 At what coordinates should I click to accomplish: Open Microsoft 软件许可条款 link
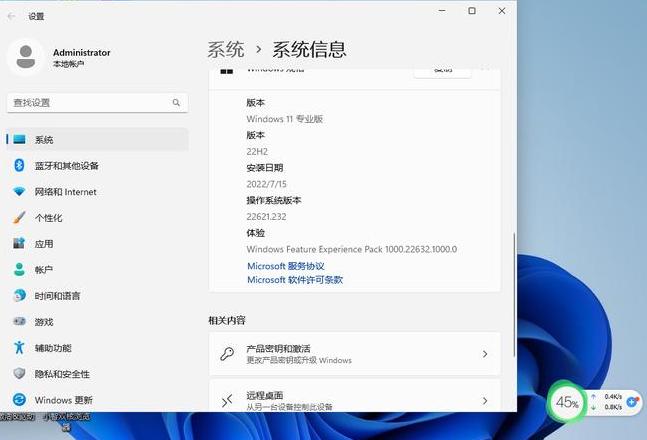coord(295,280)
